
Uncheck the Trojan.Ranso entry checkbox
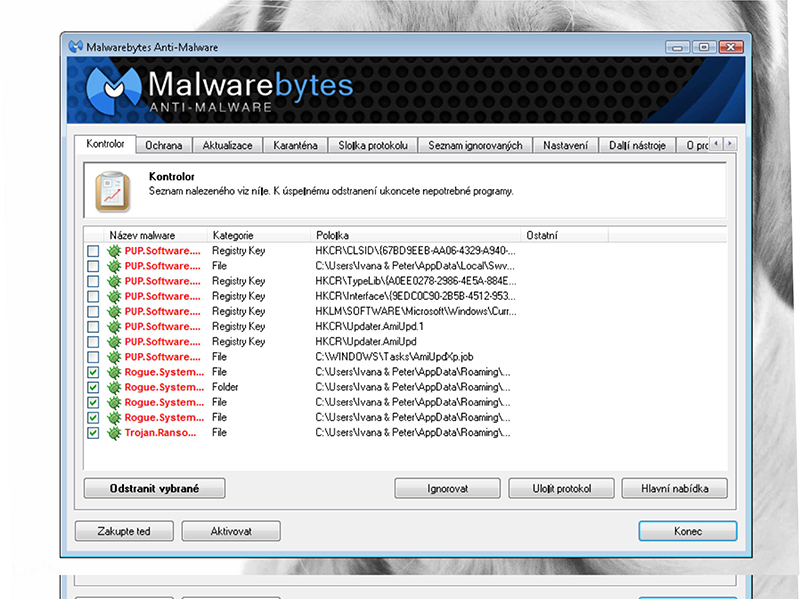[x=93, y=433]
